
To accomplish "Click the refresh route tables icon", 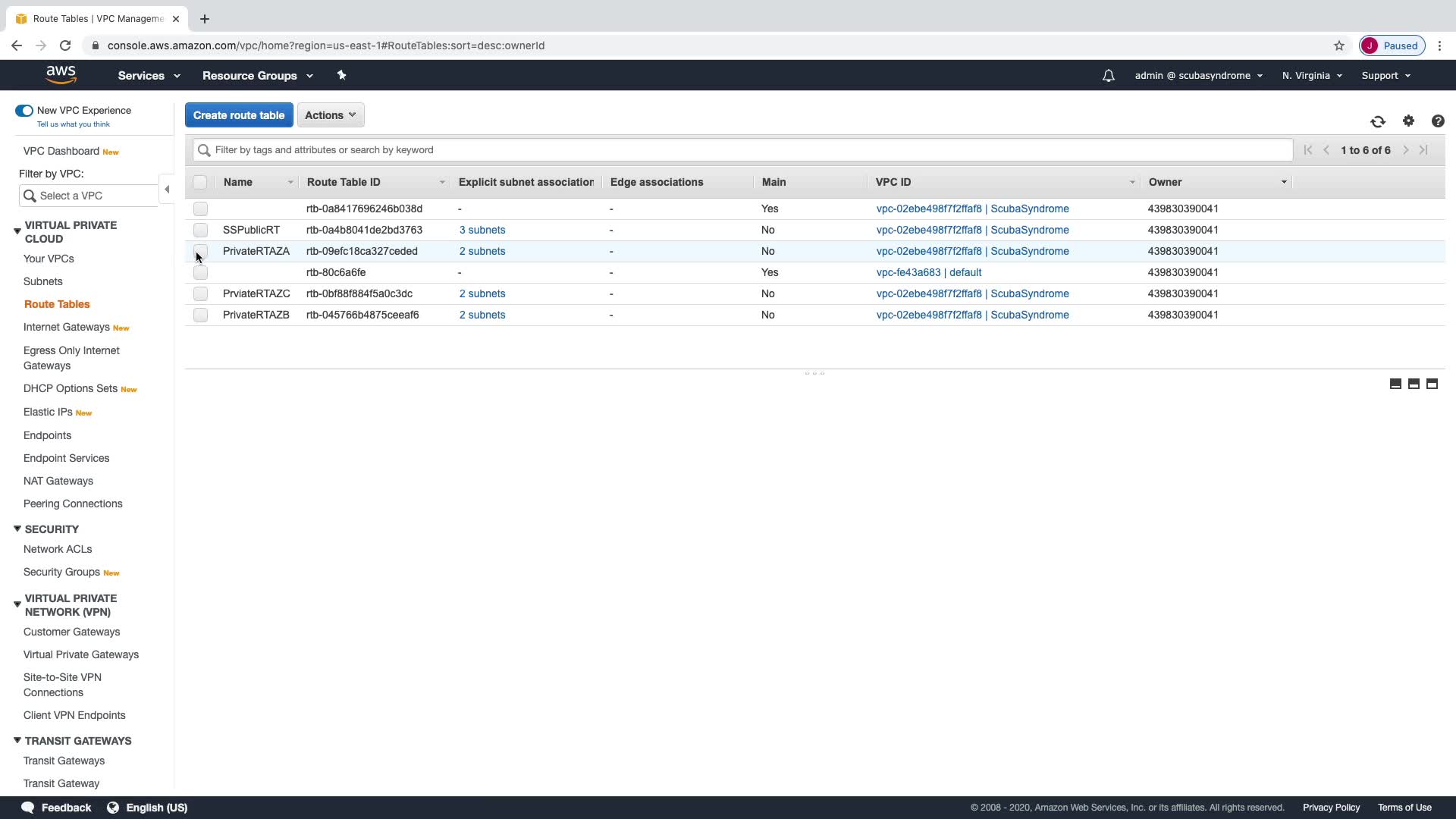I will [1378, 121].
